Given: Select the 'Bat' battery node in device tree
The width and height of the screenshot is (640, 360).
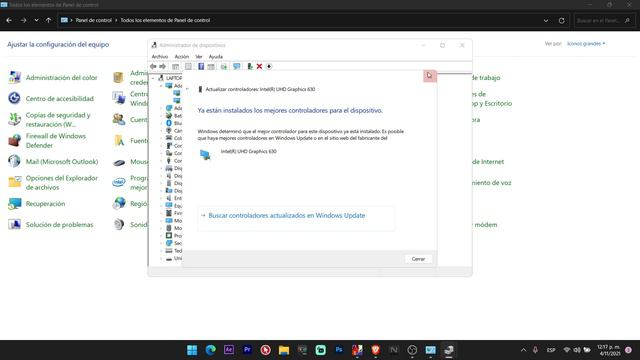Looking at the screenshot, I should [x=173, y=116].
